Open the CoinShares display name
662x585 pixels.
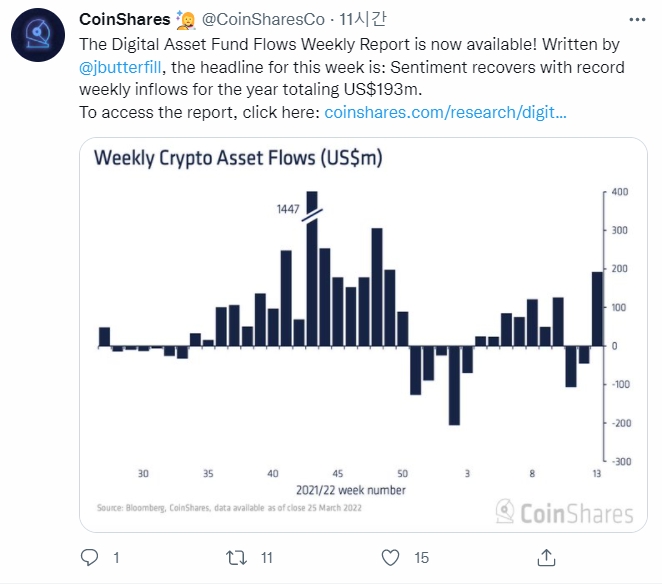click(124, 21)
